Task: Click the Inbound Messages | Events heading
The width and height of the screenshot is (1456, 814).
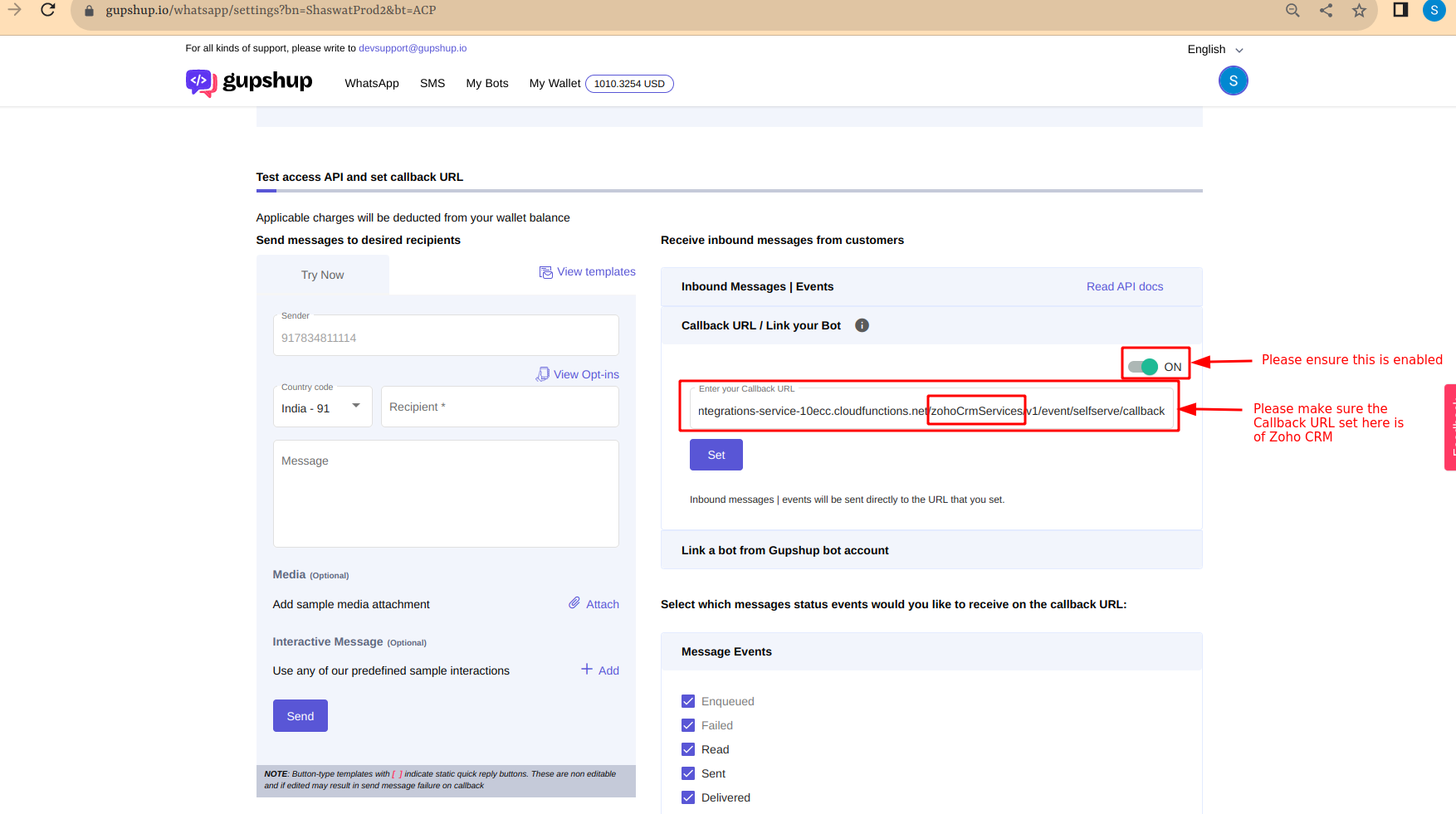Action: [757, 286]
